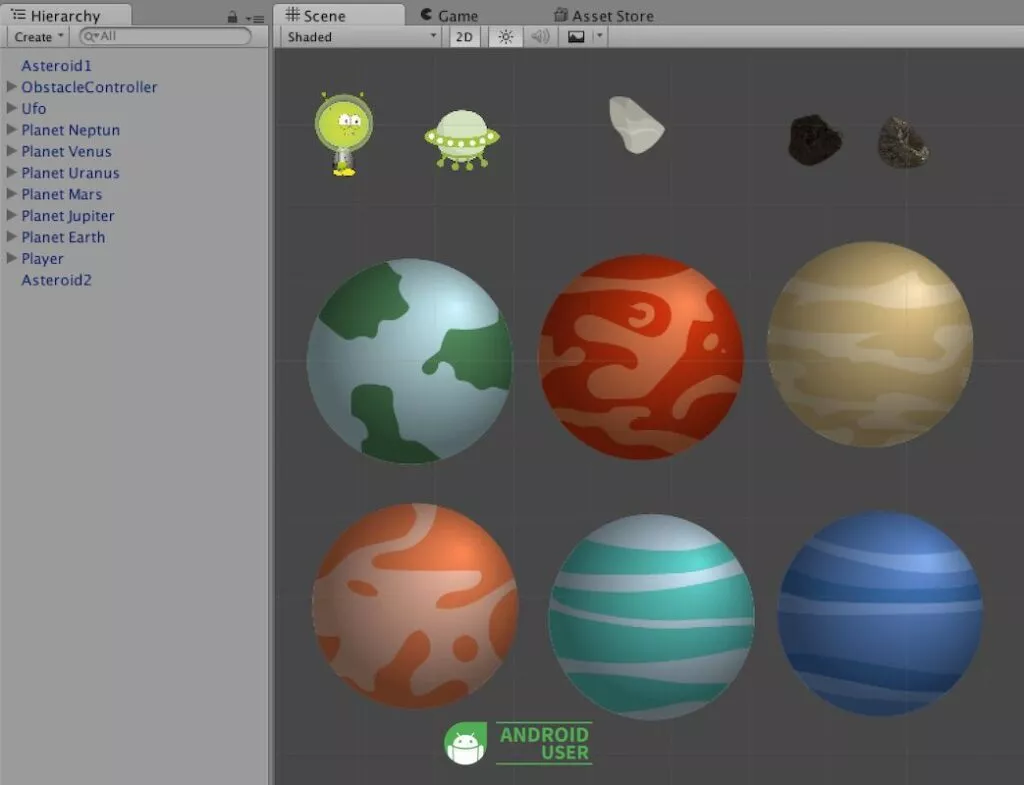The height and width of the screenshot is (785, 1024).
Task: Click the Hierarchy search field
Action: click(x=165, y=37)
